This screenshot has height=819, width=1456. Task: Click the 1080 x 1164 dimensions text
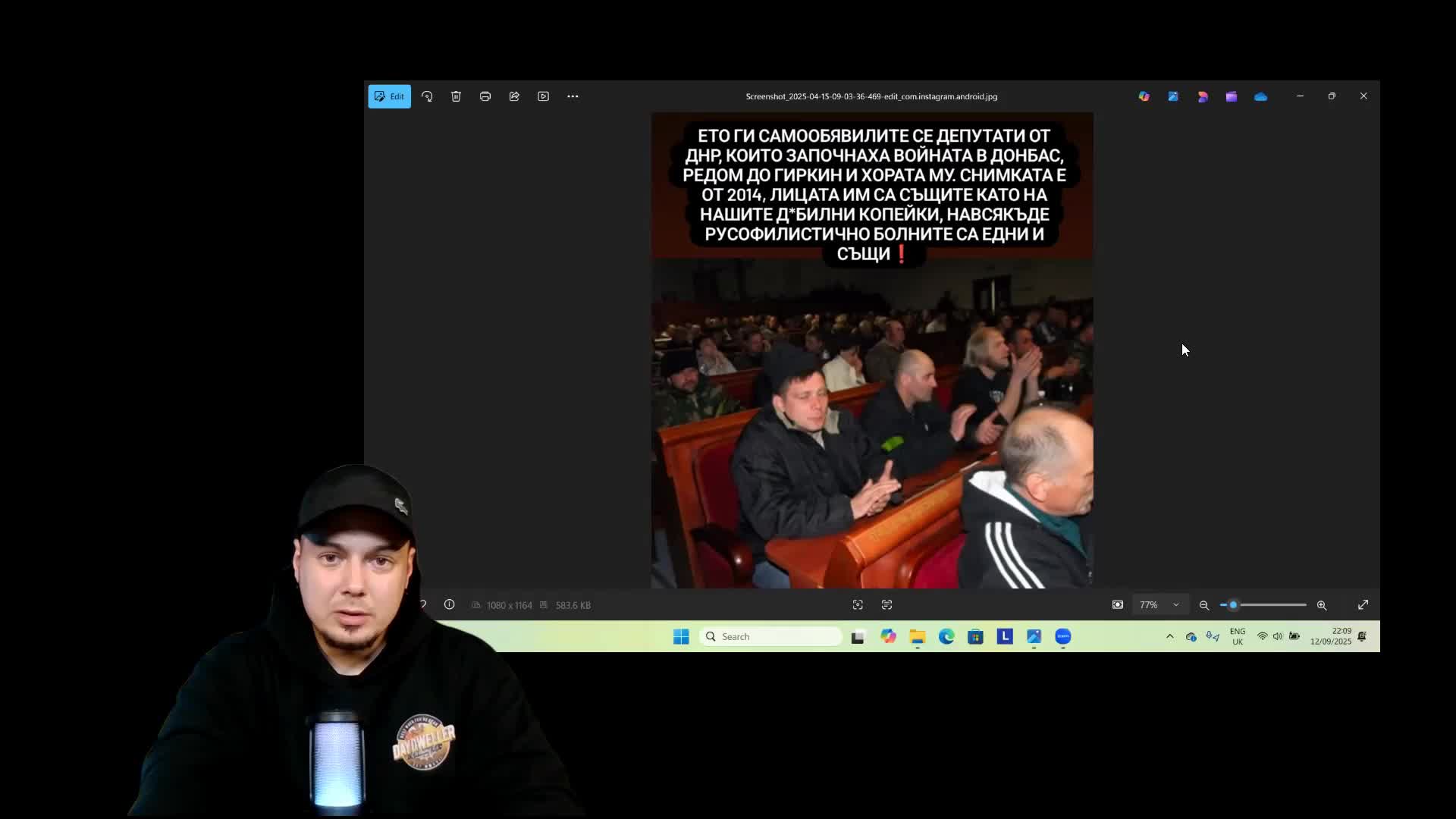coord(509,605)
